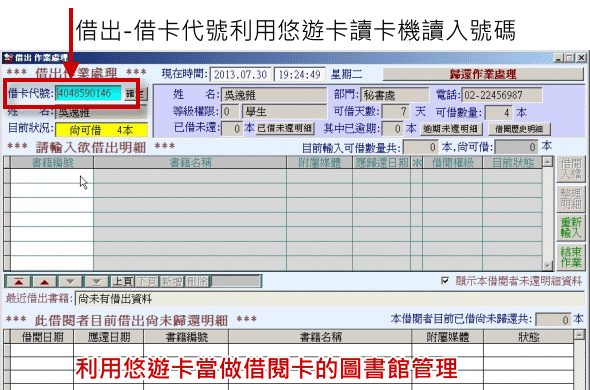Image resolution: width=590 pixels, height=390 pixels.
Task: Click first empty 書籍編號 cell in entry grid
Action: [52, 176]
